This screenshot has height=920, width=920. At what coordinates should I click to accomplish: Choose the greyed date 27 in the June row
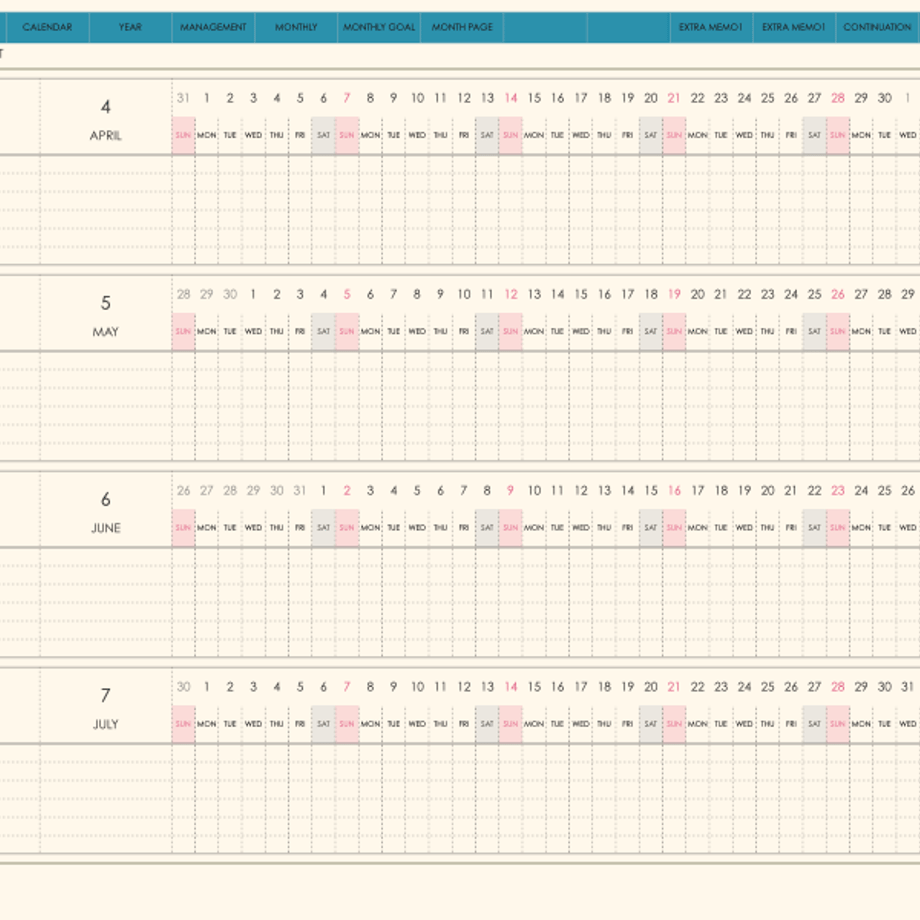click(207, 491)
